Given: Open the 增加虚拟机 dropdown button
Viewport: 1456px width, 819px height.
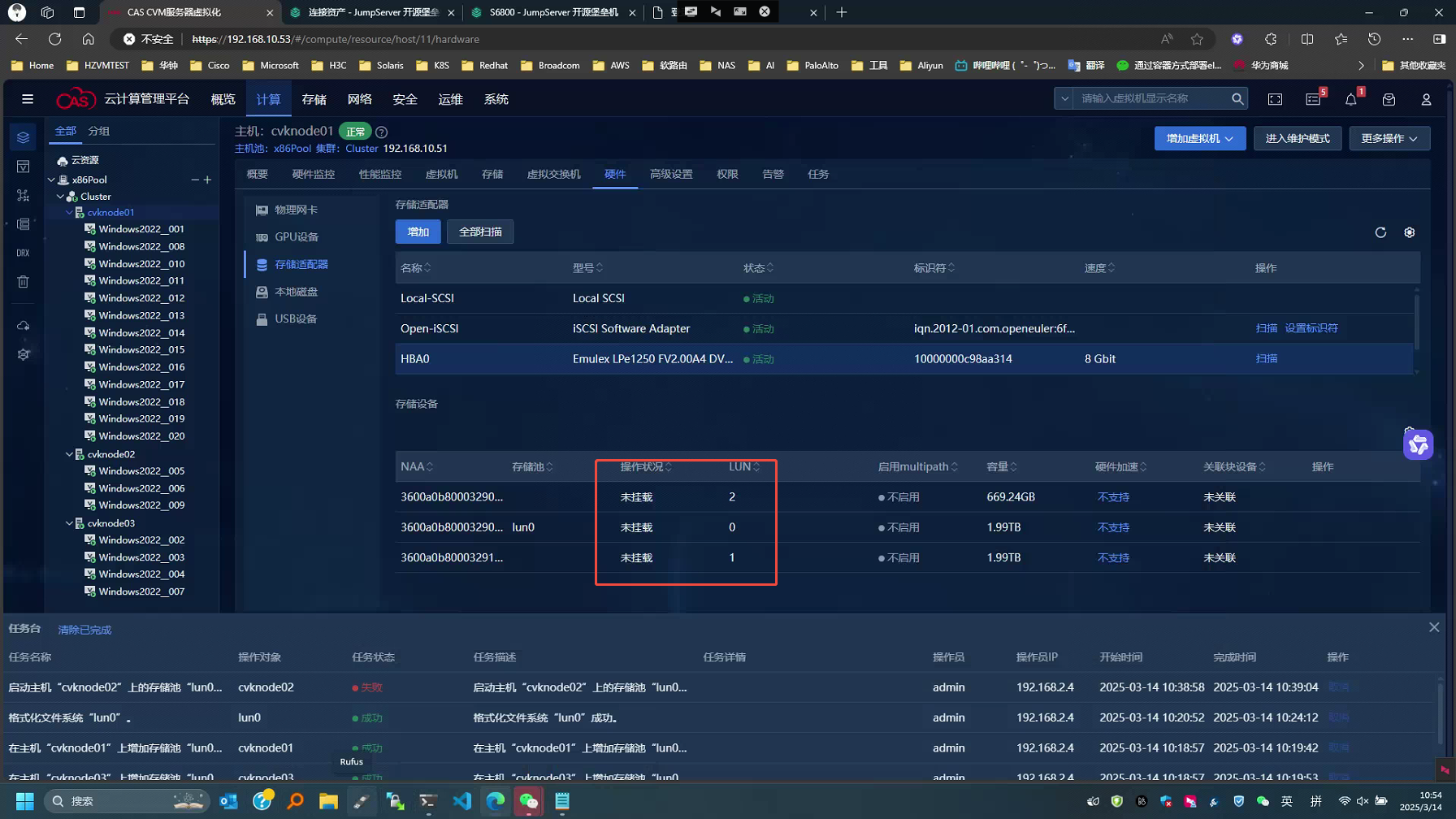Looking at the screenshot, I should [x=1199, y=138].
